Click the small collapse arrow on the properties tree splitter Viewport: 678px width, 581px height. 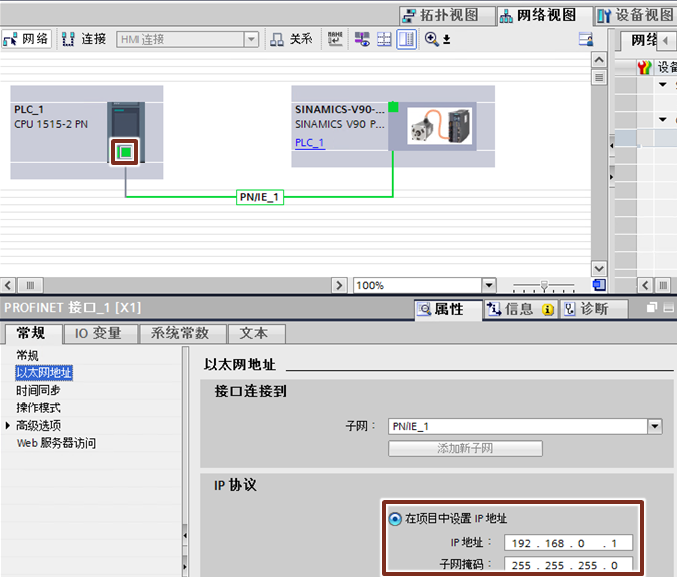[x=185, y=536]
